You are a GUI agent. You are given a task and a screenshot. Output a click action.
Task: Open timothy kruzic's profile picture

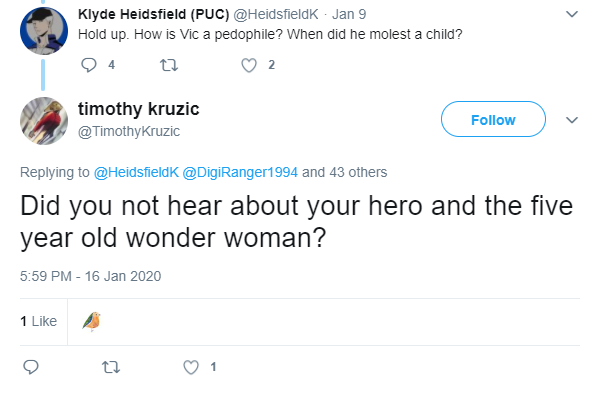click(x=44, y=121)
